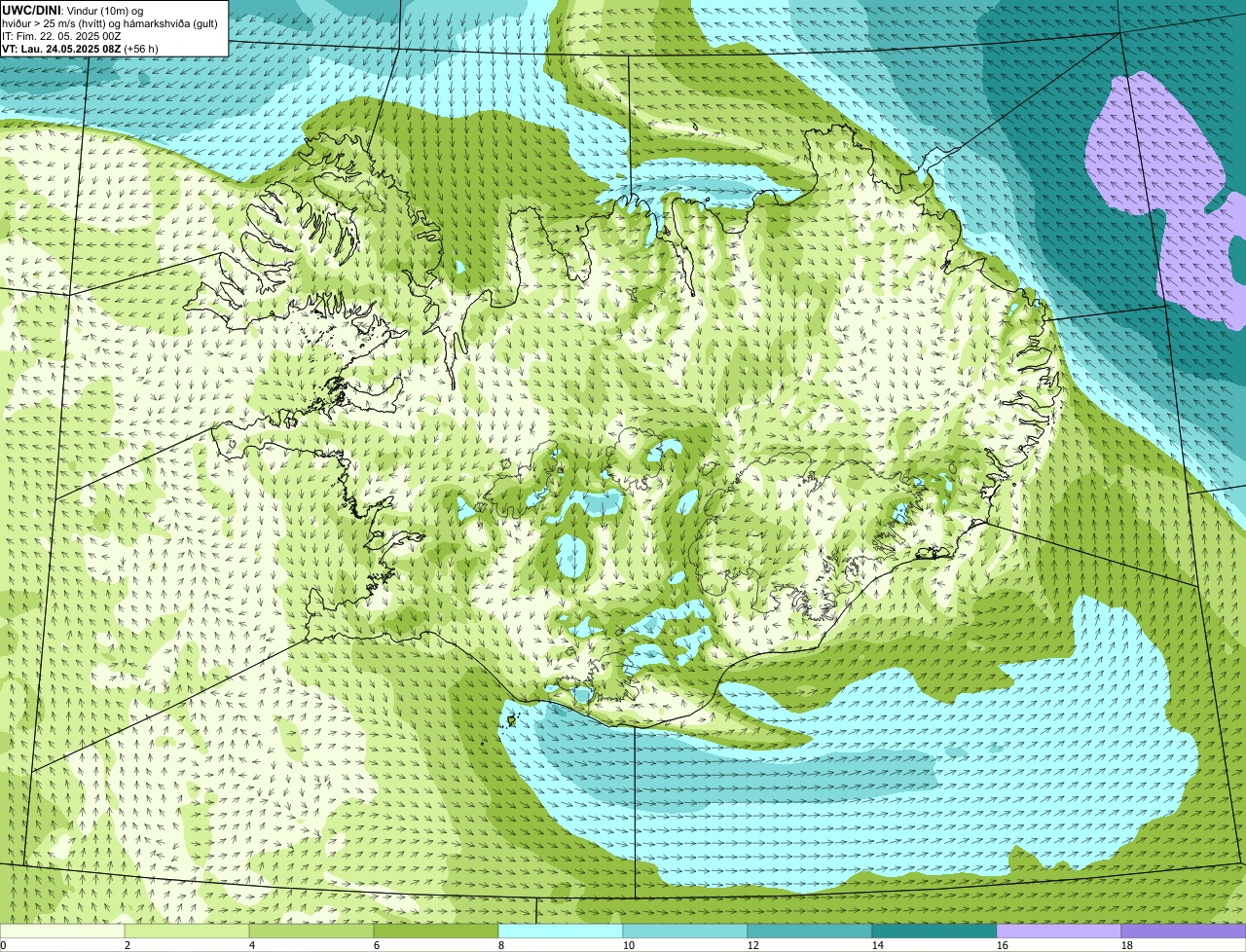Screen dimensions: 1246x952
Task: Click the "4" scale label
Action: point(252,945)
